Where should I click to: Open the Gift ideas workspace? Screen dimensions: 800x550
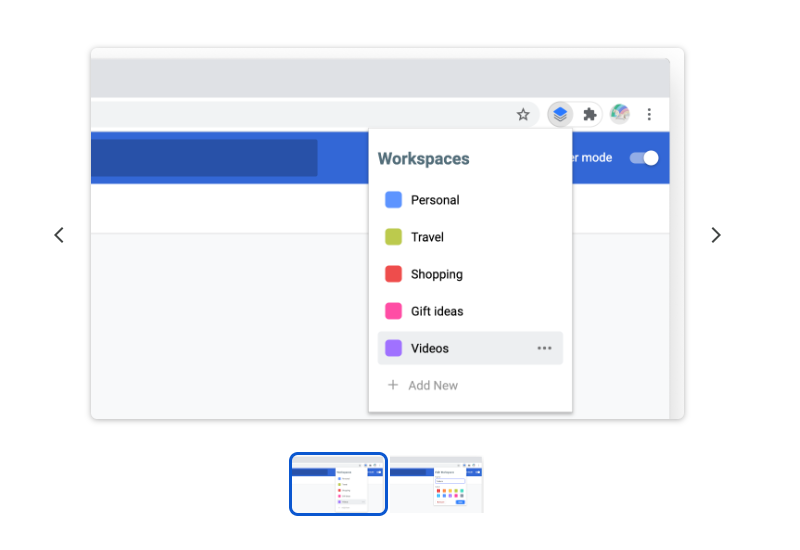click(437, 311)
